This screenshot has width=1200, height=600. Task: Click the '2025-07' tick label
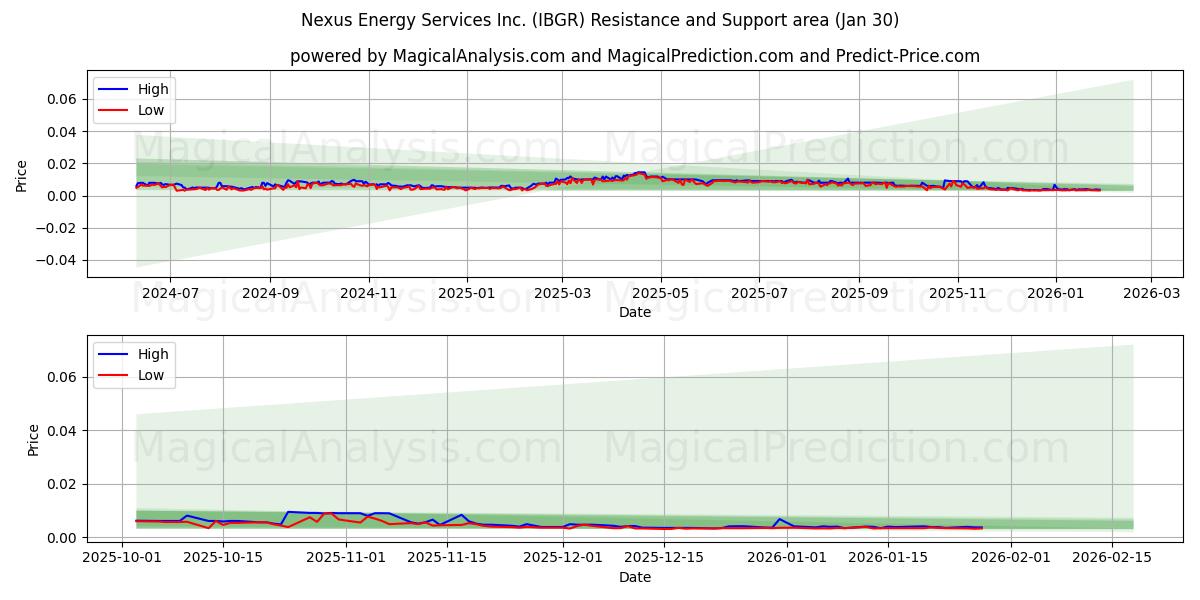pyautogui.click(x=758, y=294)
